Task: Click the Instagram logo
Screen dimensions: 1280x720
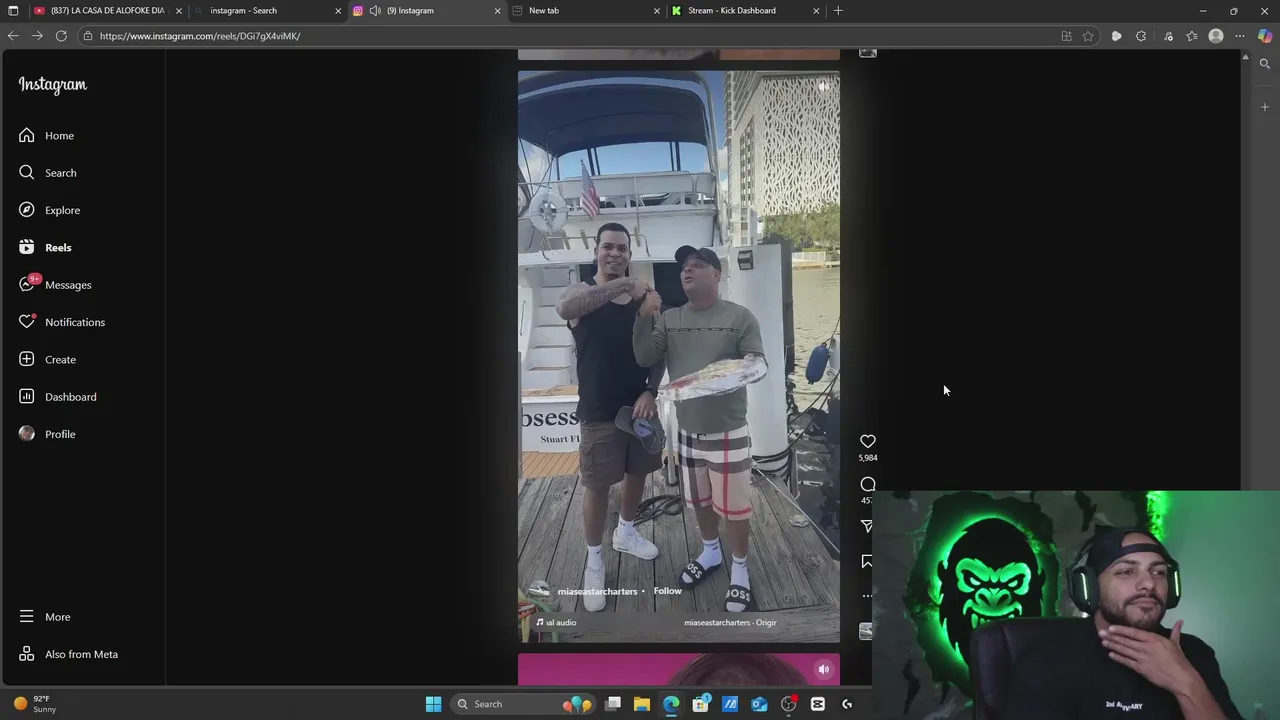Action: (53, 85)
